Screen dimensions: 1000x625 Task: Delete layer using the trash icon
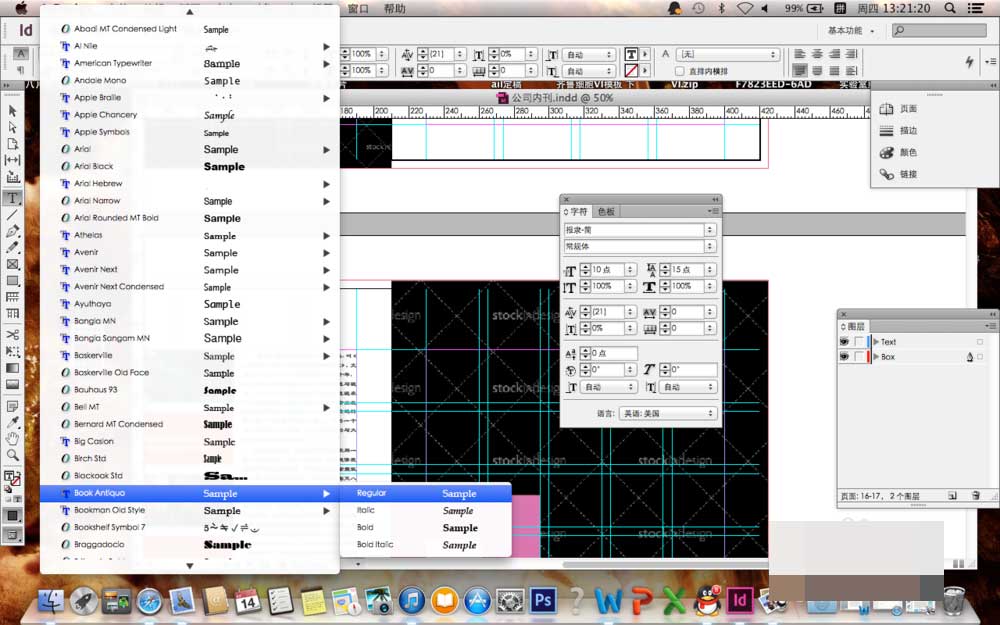[x=976, y=495]
